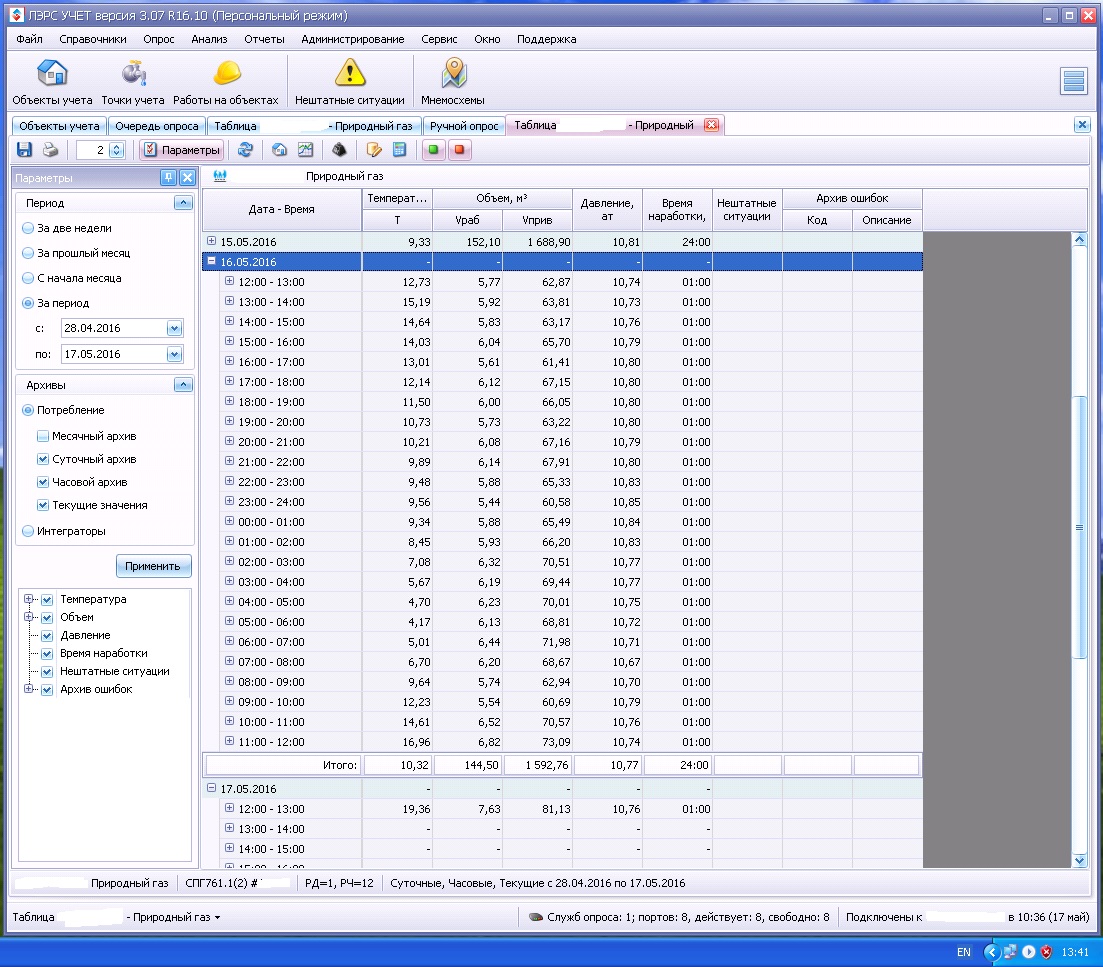Click the red security shield tray icon
This screenshot has width=1103, height=967.
tap(1046, 952)
